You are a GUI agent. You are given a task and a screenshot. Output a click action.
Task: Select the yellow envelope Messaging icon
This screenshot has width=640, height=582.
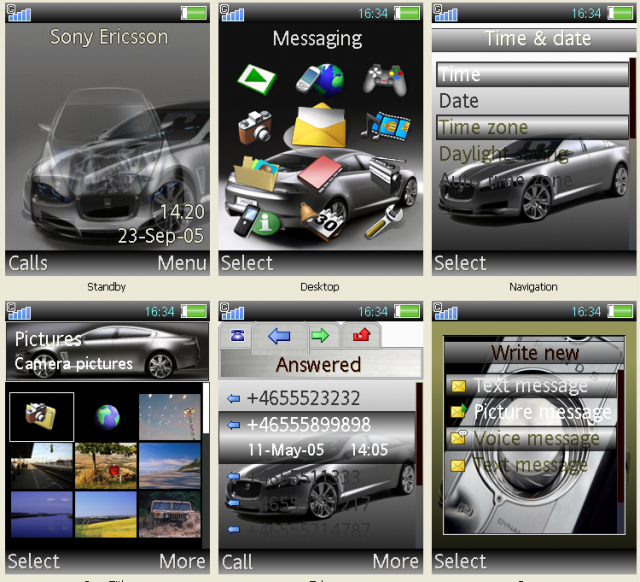pos(320,126)
